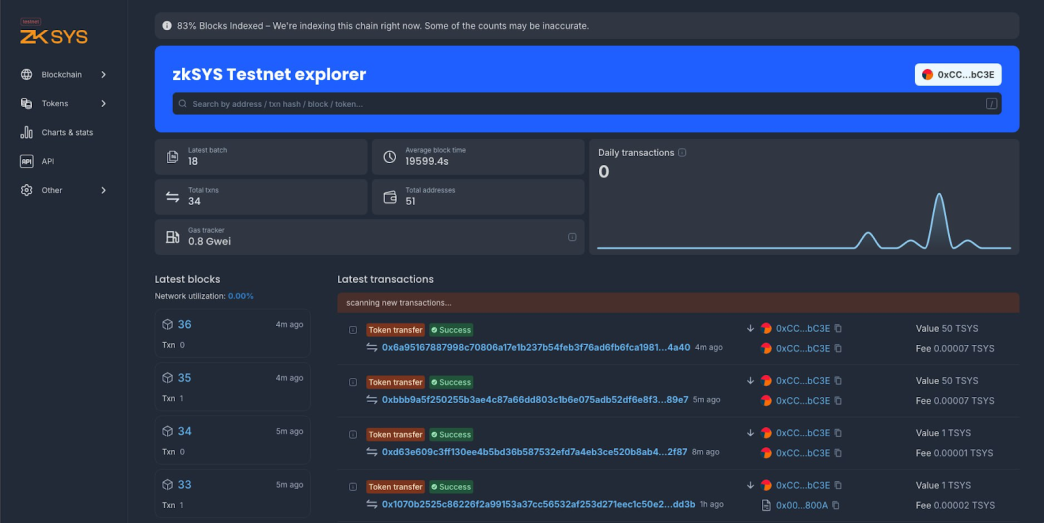The image size is (1044, 523).
Task: Open the API menu item
Action: tap(47, 161)
